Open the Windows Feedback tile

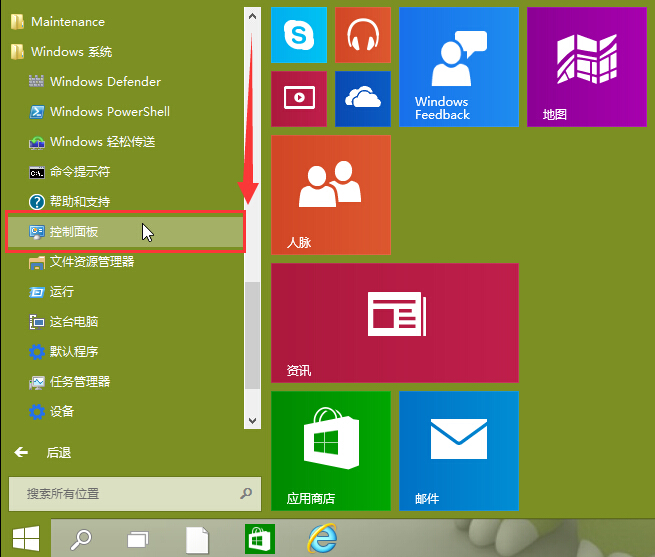pyautogui.click(x=458, y=67)
